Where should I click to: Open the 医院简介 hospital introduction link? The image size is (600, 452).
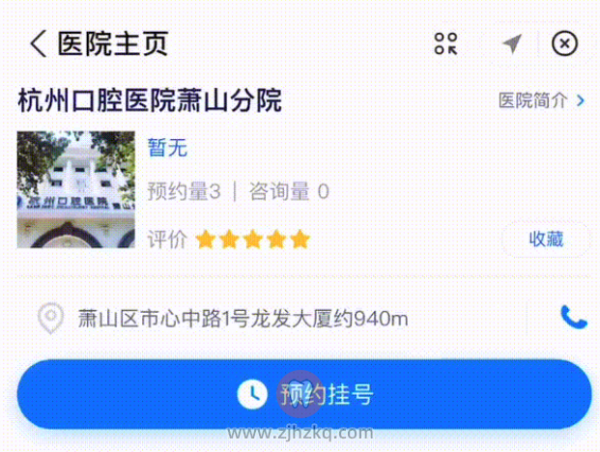click(x=533, y=101)
